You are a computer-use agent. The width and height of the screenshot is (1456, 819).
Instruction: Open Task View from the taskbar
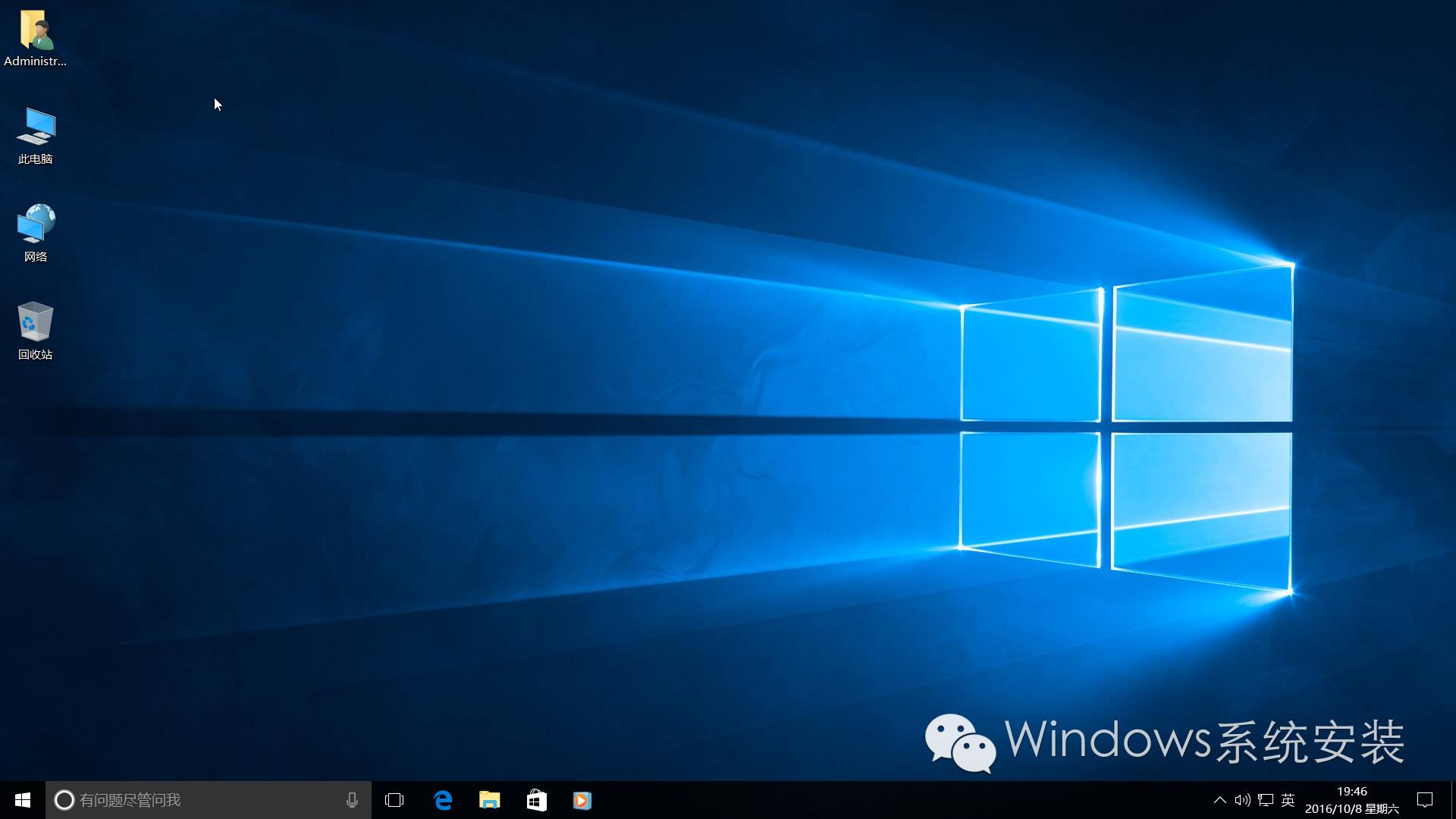pyautogui.click(x=394, y=800)
